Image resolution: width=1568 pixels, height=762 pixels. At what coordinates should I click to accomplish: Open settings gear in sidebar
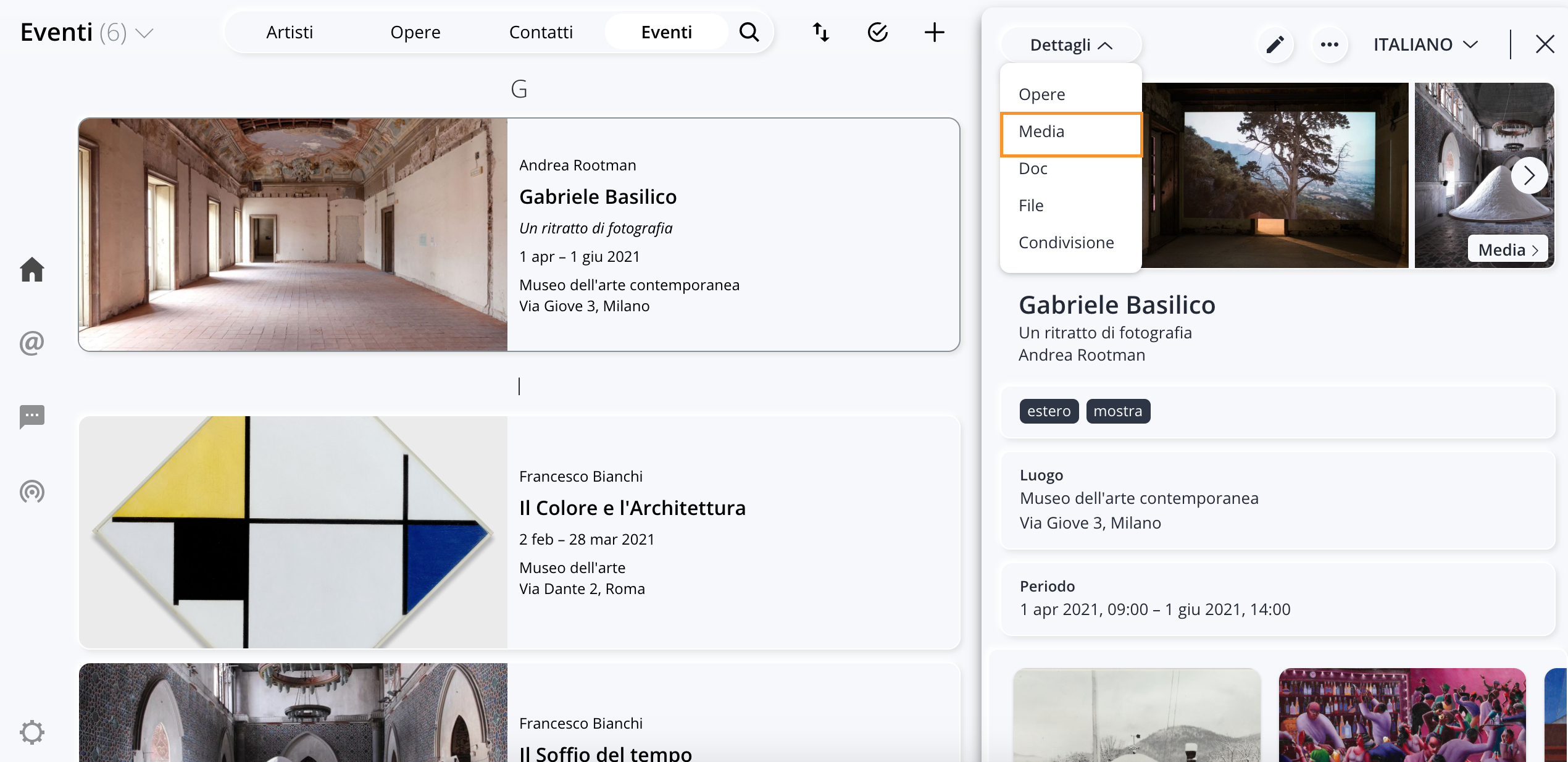32,732
